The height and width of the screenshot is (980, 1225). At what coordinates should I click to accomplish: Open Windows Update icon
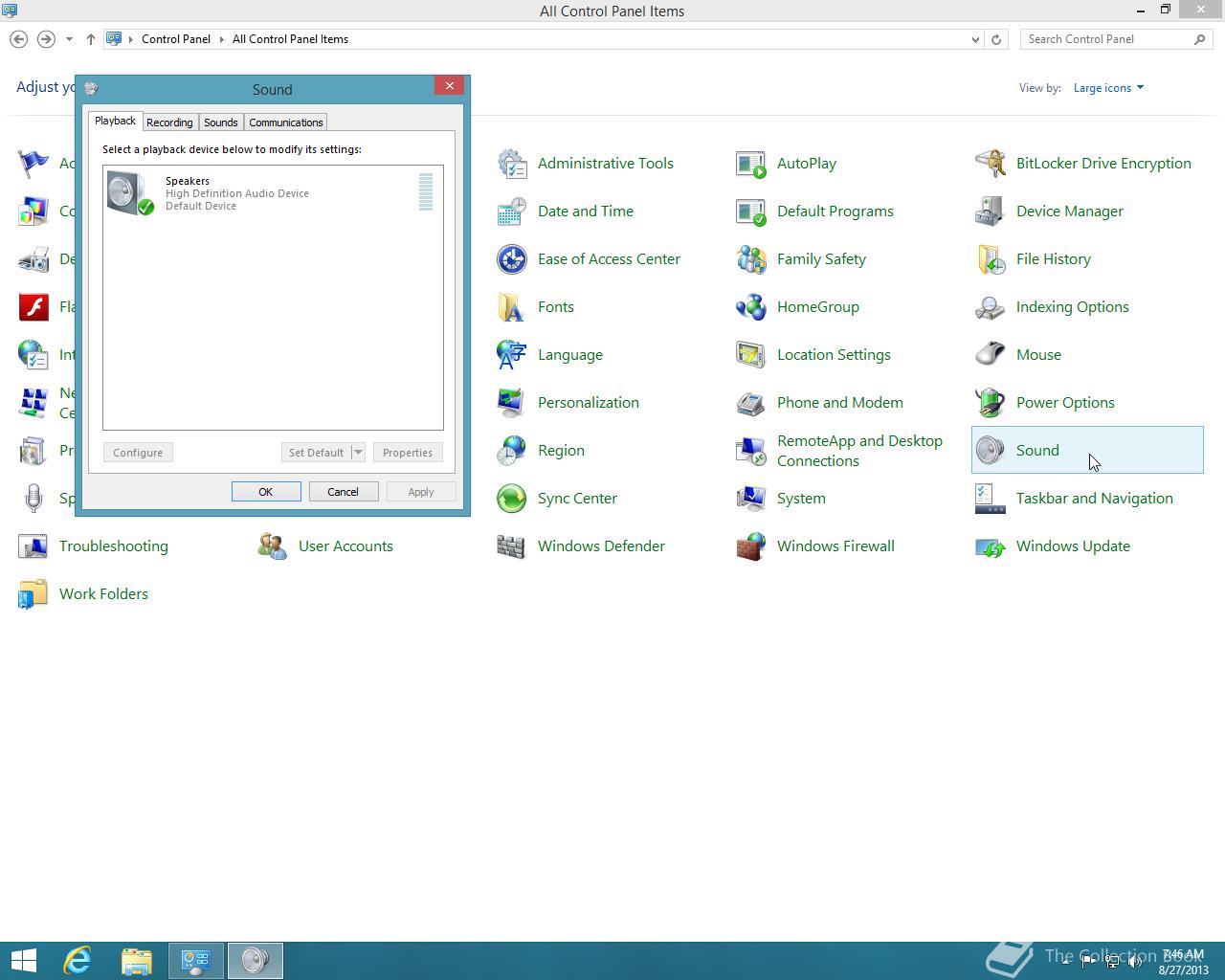(991, 546)
